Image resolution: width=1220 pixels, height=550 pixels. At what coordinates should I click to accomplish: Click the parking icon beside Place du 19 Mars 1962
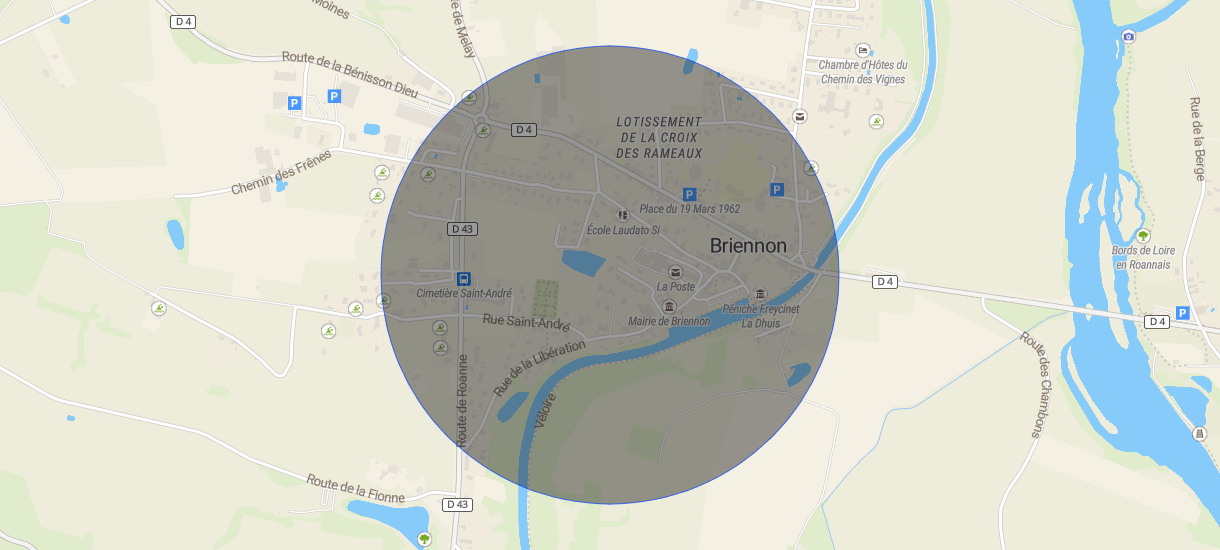pos(689,194)
